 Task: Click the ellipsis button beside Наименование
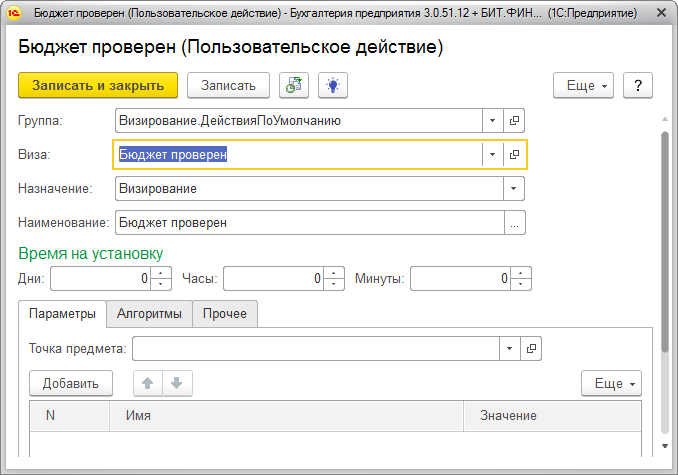(x=514, y=223)
